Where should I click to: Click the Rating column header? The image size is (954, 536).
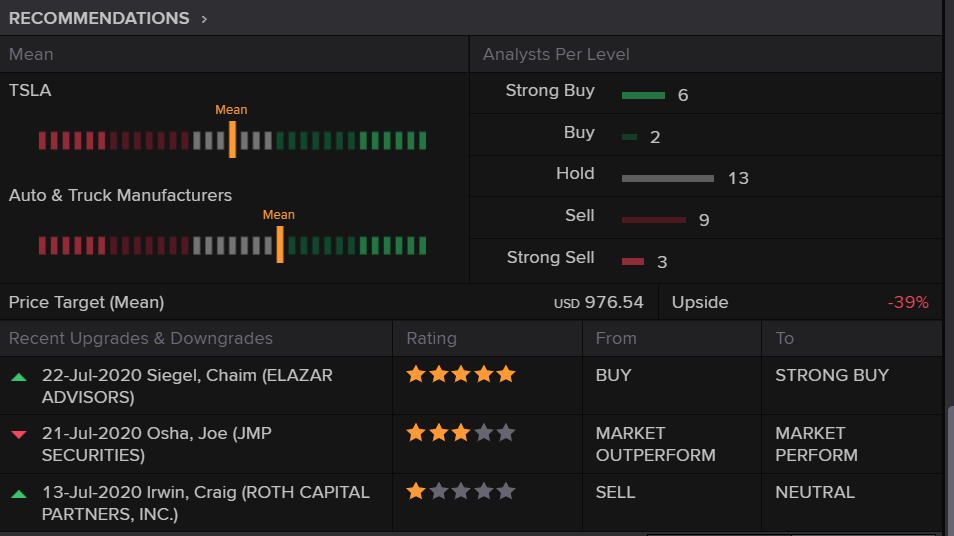pyautogui.click(x=431, y=339)
